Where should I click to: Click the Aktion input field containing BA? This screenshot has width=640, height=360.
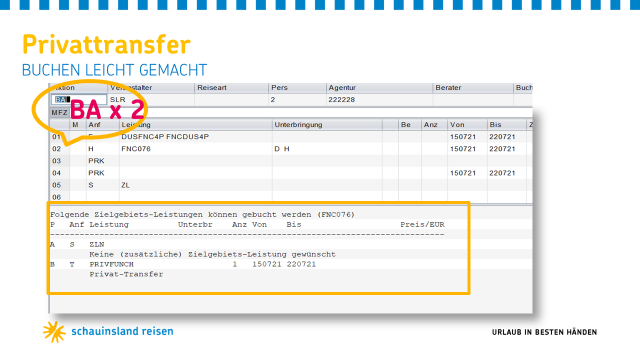click(79, 99)
